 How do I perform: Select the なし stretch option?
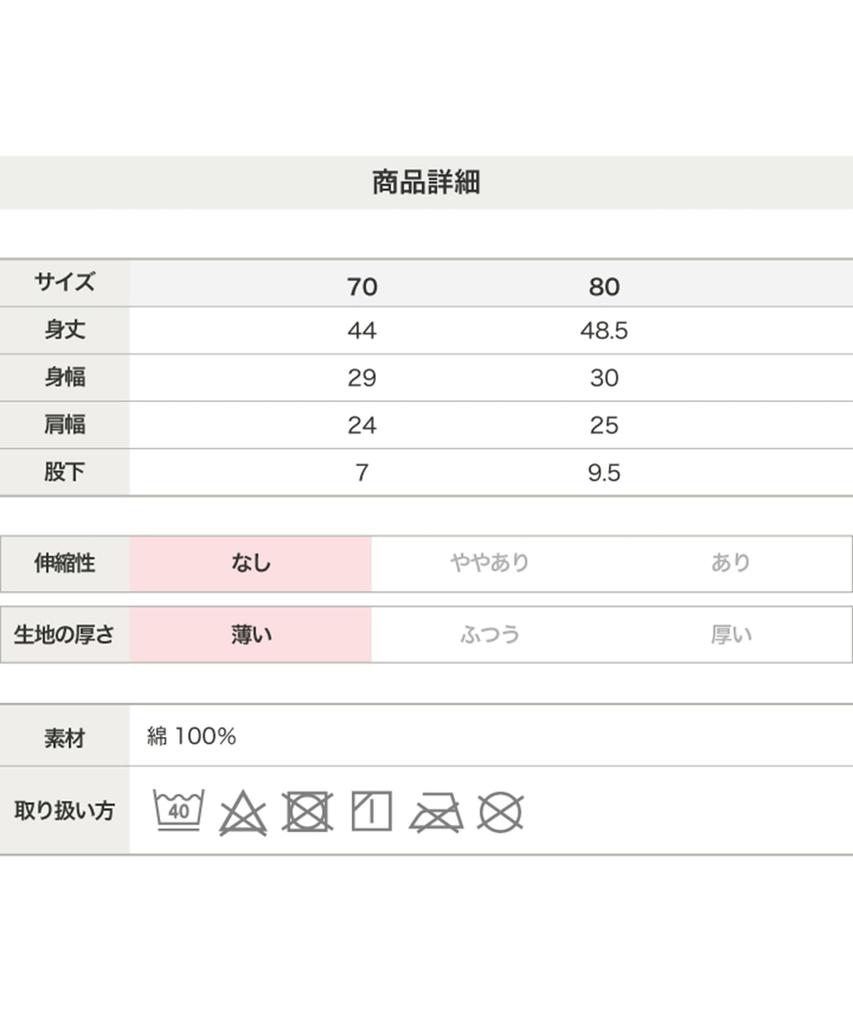(251, 564)
